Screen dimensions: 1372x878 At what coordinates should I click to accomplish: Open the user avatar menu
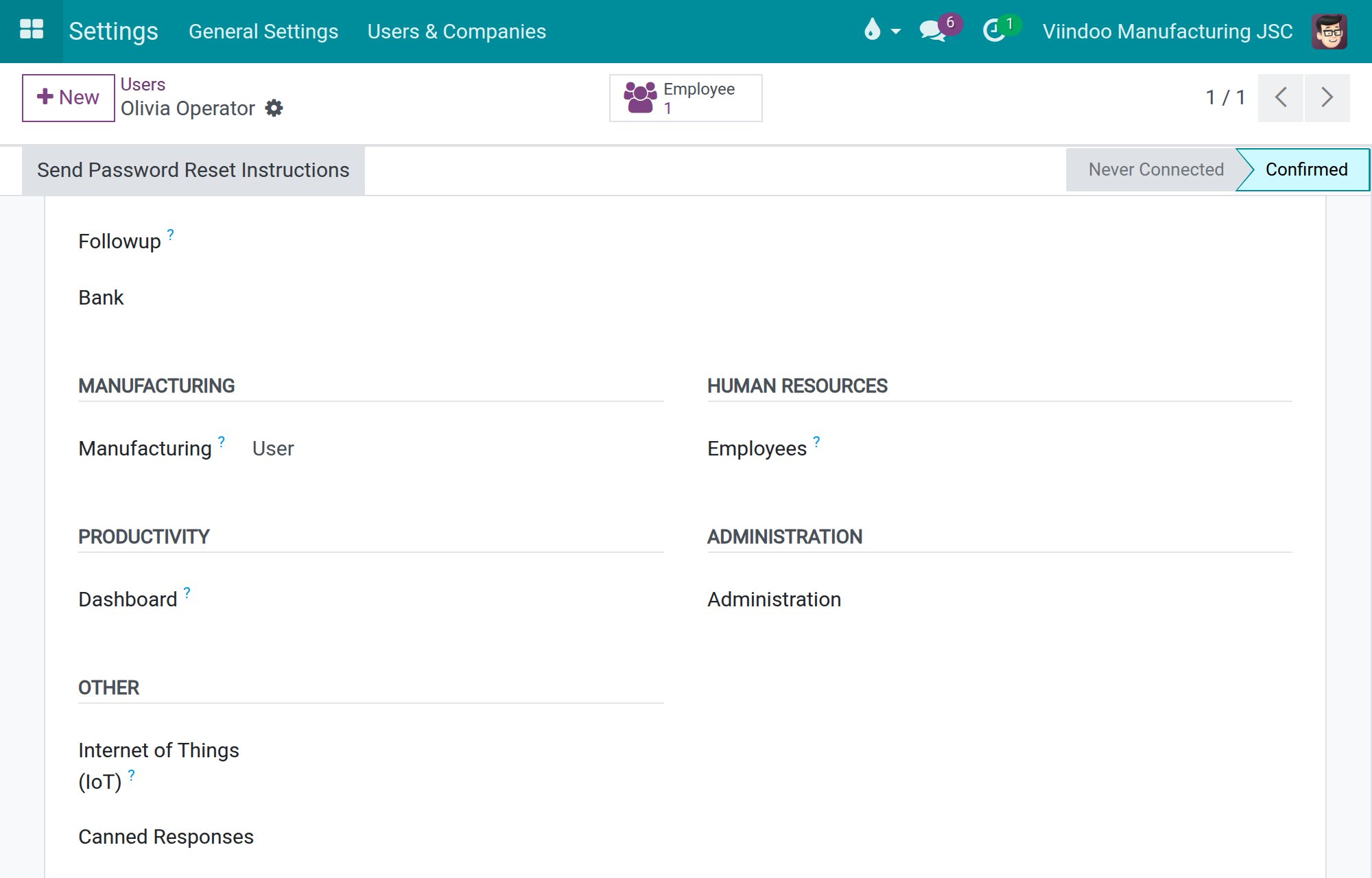pos(1329,31)
